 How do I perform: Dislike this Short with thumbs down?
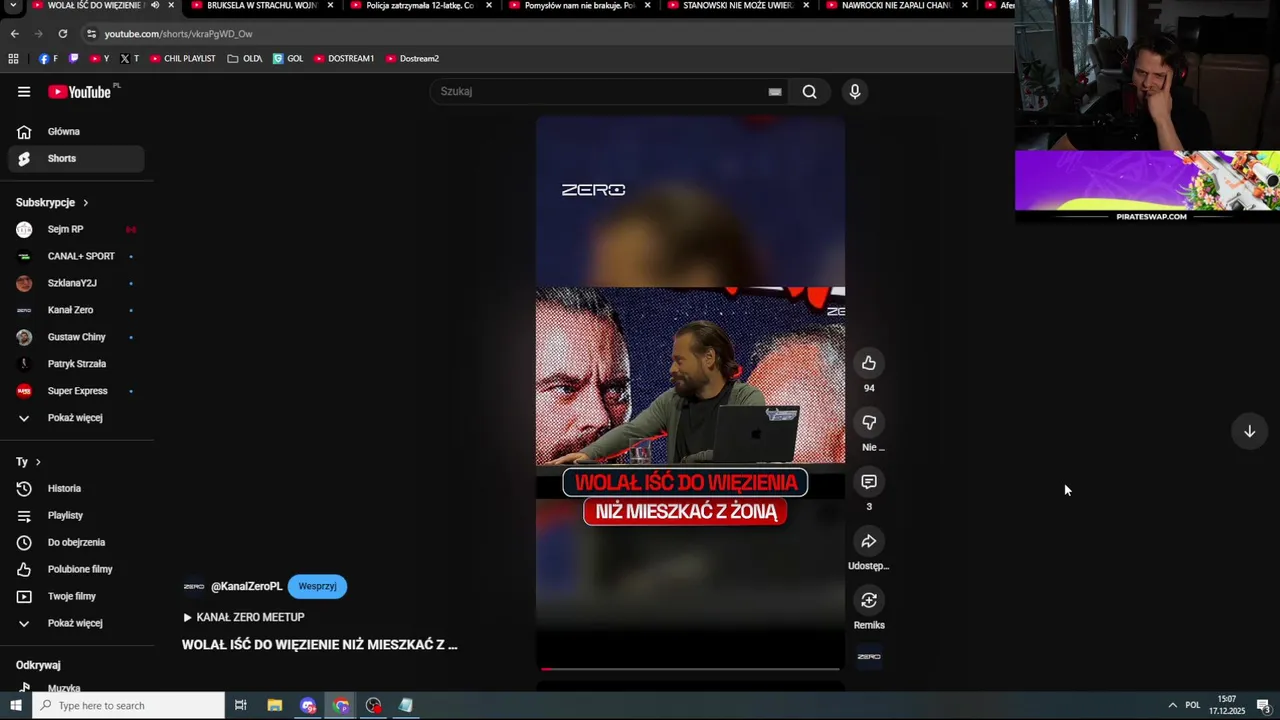point(869,422)
